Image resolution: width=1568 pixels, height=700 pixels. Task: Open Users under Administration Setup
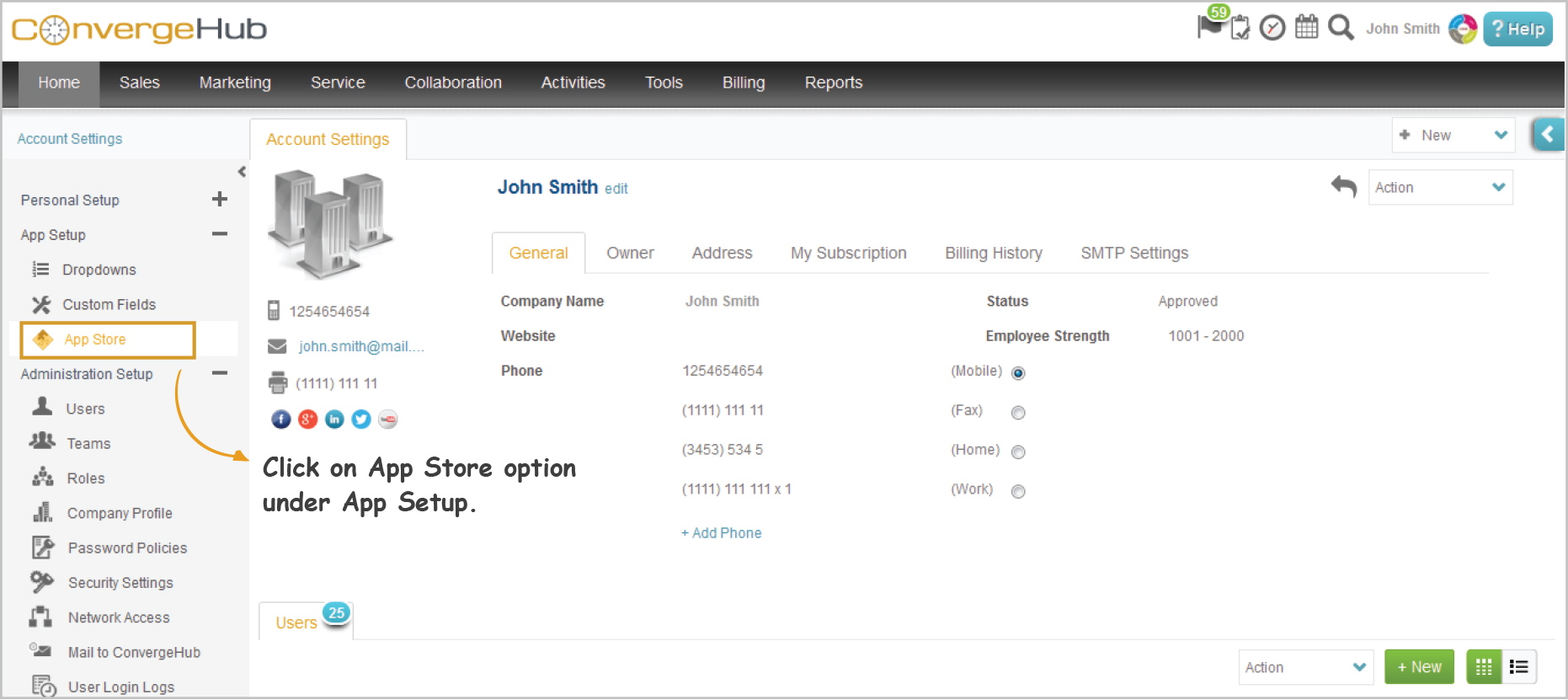click(x=85, y=409)
